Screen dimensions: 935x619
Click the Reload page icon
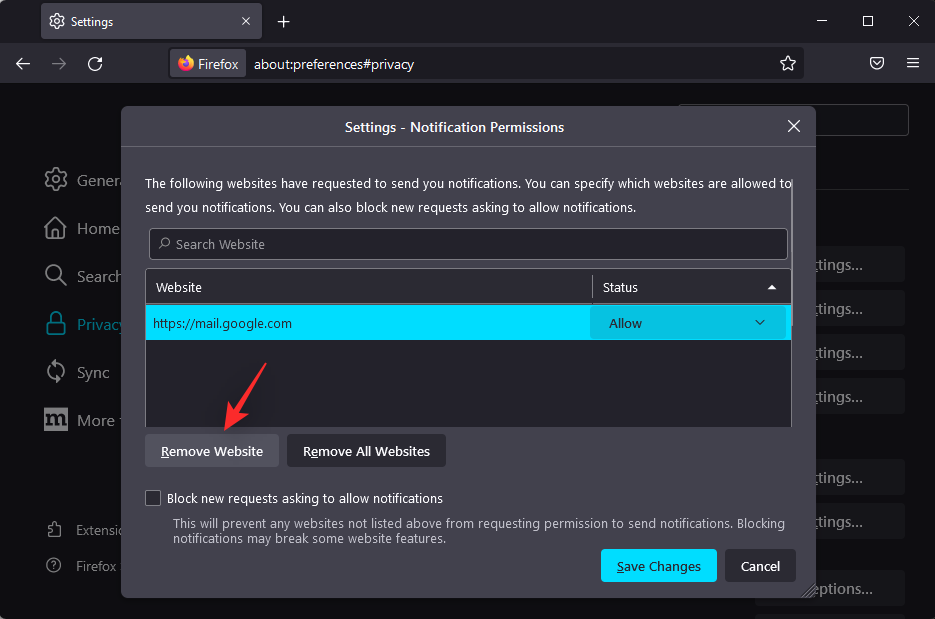[x=95, y=64]
